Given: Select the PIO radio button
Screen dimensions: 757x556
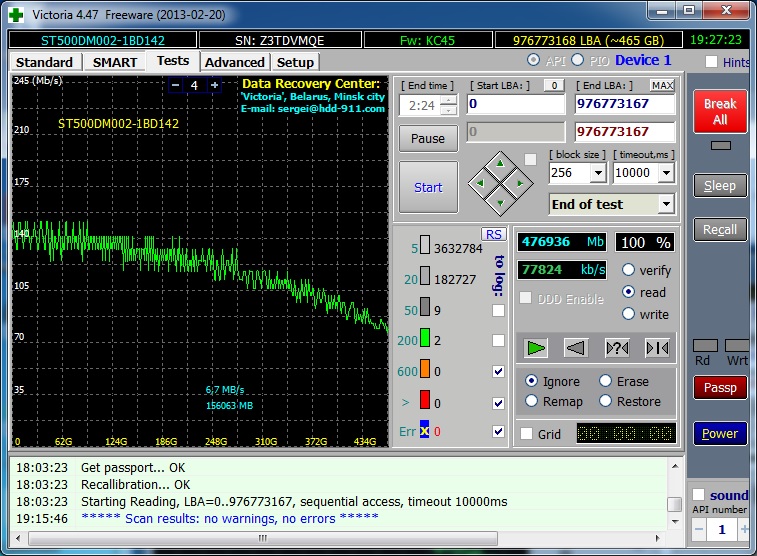Looking at the screenshot, I should pyautogui.click(x=577, y=60).
